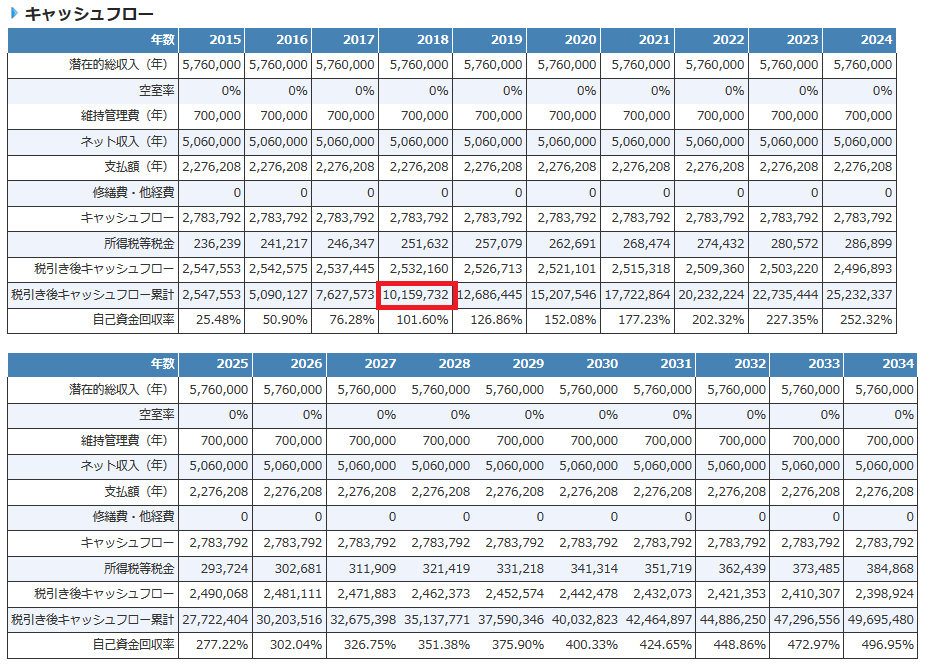The height and width of the screenshot is (670, 926).
Task: Click the 2024 column header
Action: tap(859, 40)
